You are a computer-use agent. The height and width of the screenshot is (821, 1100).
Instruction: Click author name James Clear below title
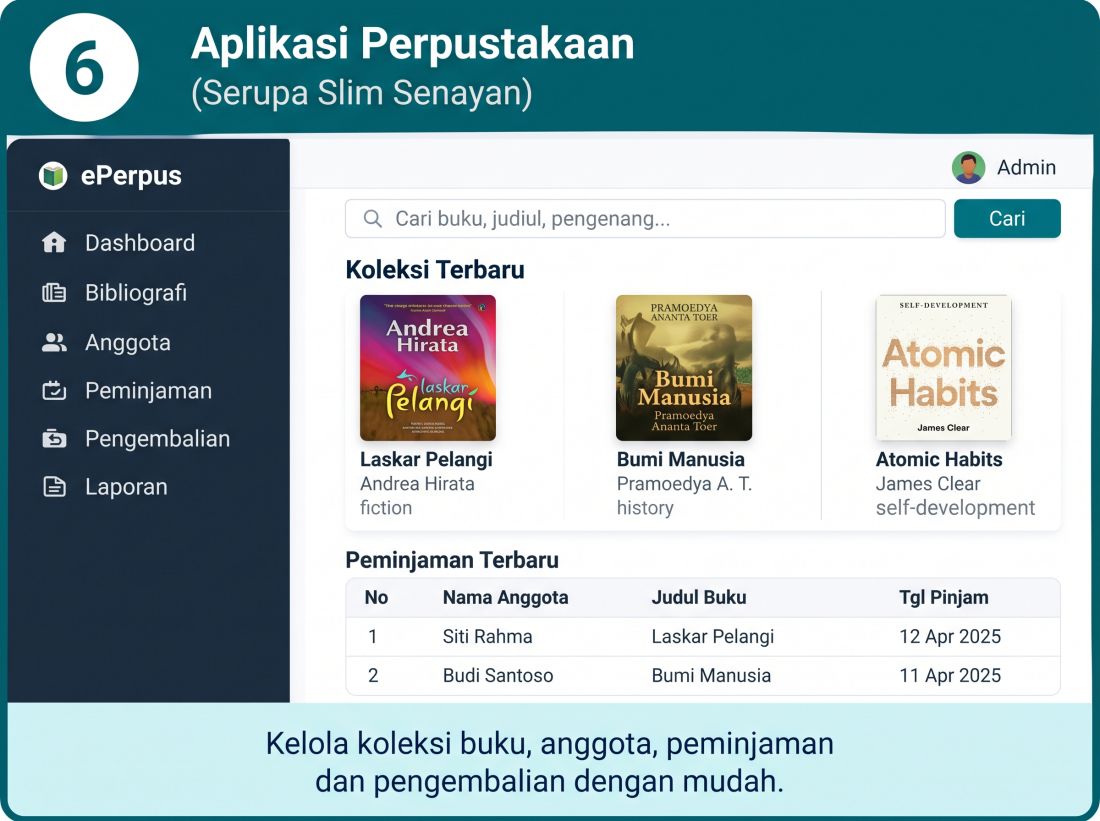[927, 484]
